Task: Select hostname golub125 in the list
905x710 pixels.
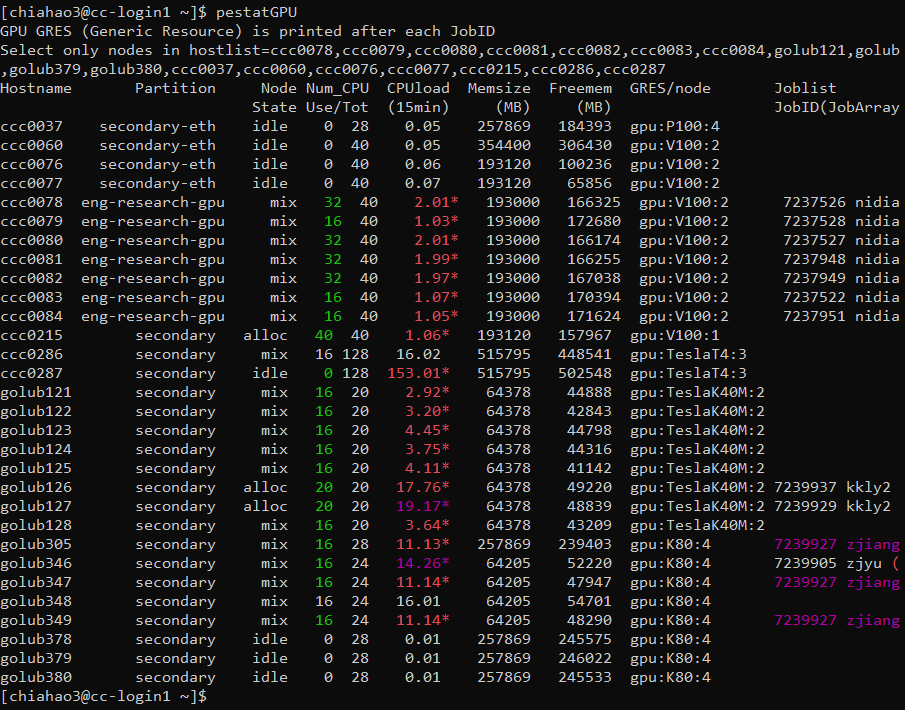Action: coord(37,468)
